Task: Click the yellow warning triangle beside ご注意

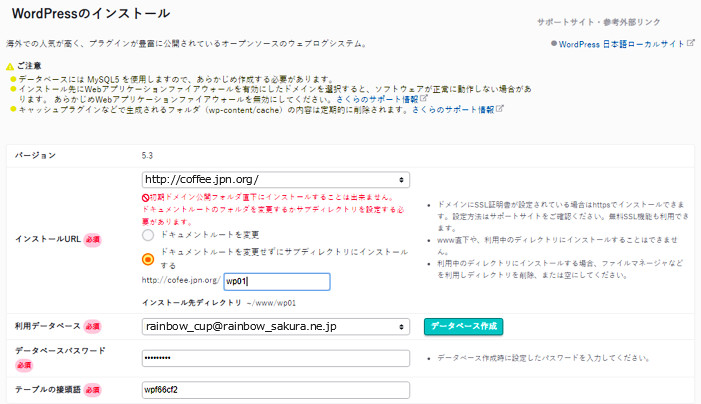Action: [x=9, y=67]
